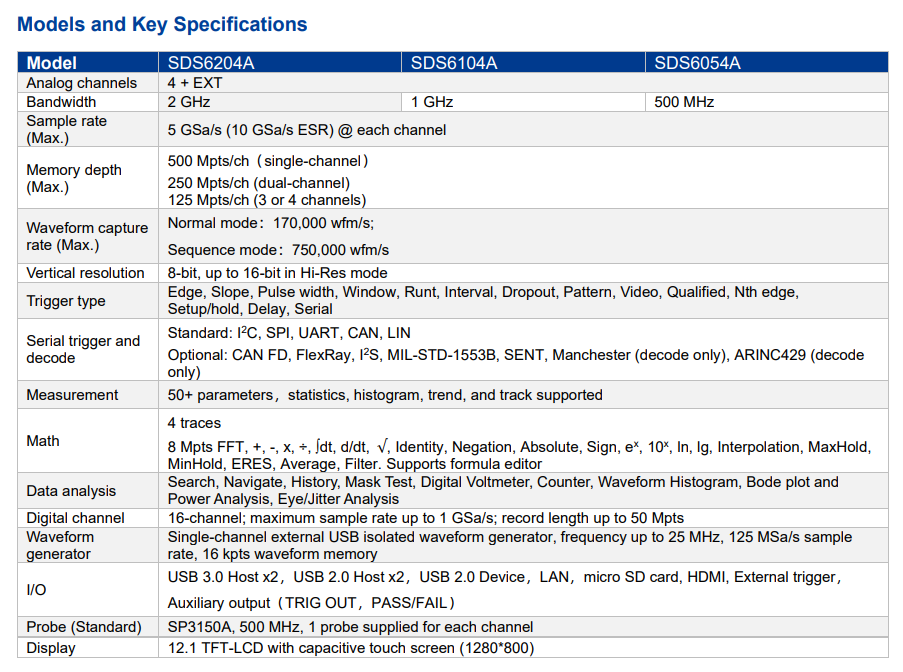Click 'Setup/hold, Delay, Serial' line
This screenshot has width=903, height=672.
[250, 309]
